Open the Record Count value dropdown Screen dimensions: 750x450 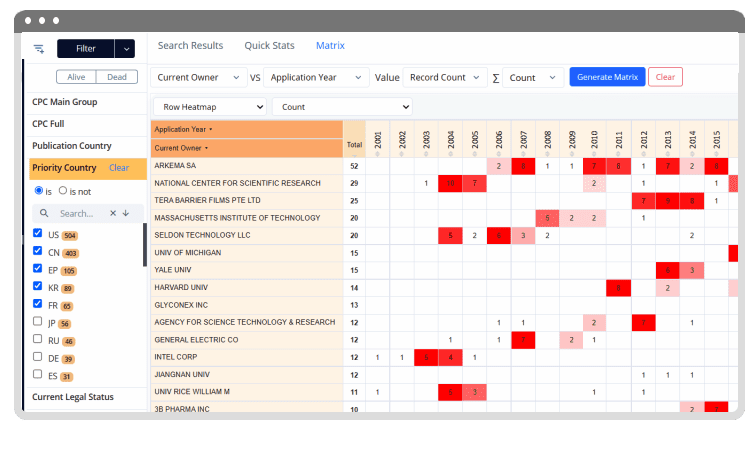coord(444,77)
